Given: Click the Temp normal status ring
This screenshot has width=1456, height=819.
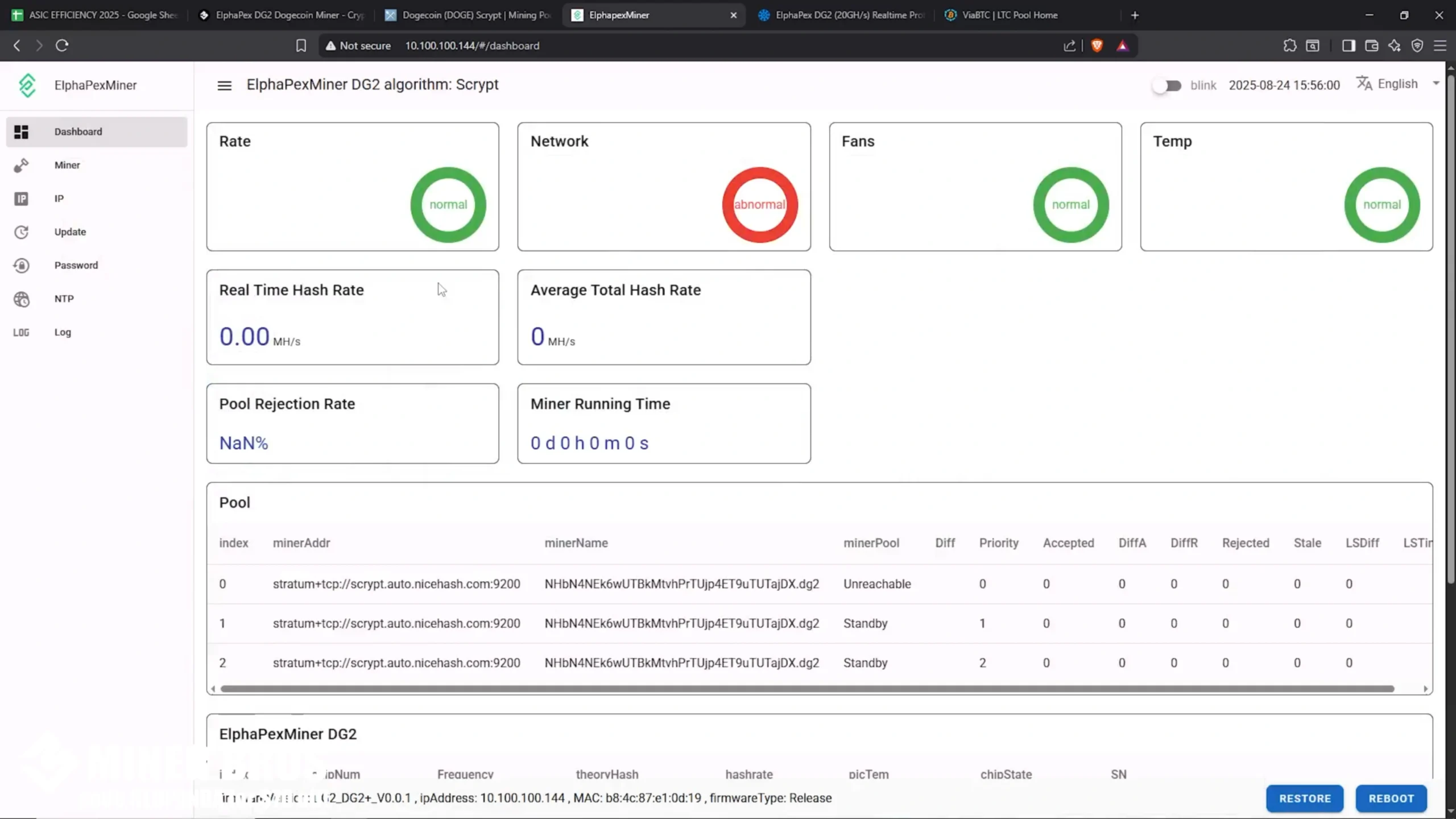Looking at the screenshot, I should 1382,205.
